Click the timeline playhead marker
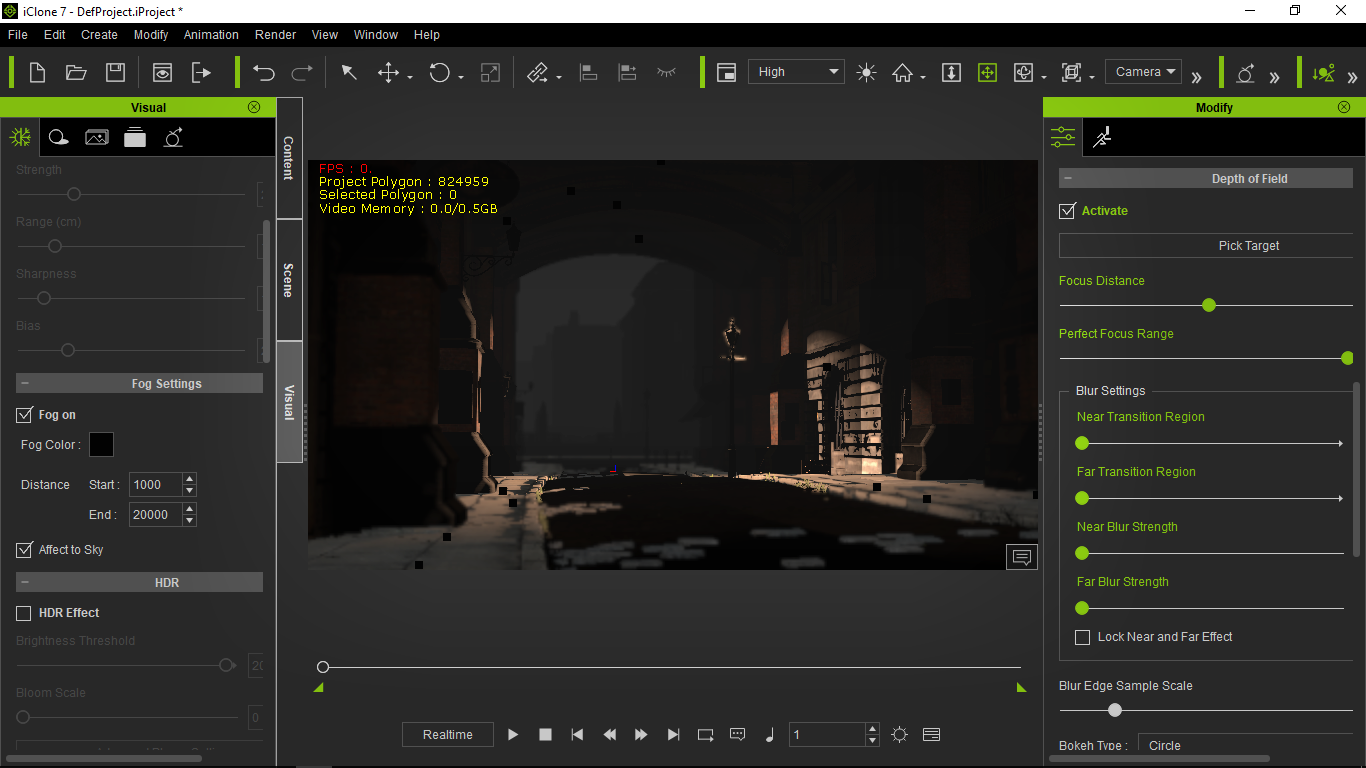This screenshot has width=1366, height=768. tap(323, 667)
